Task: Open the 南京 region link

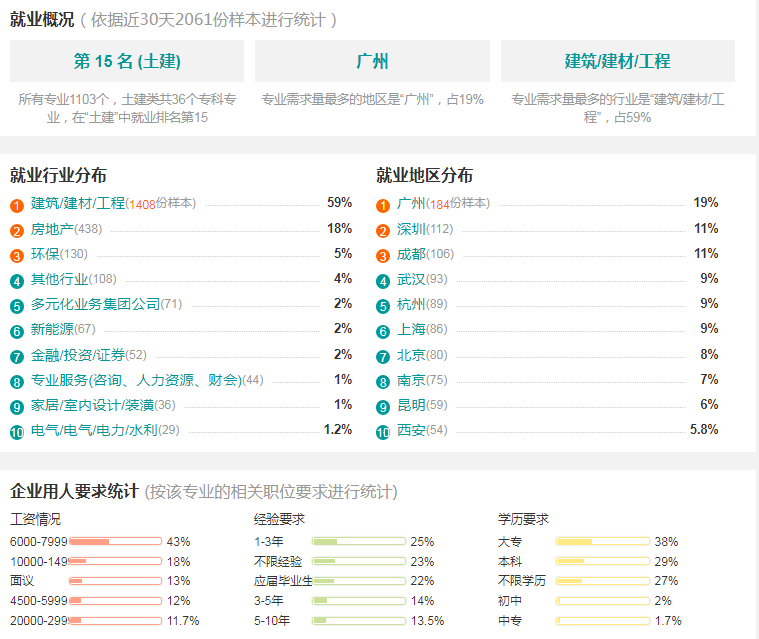Action: pyautogui.click(x=411, y=380)
